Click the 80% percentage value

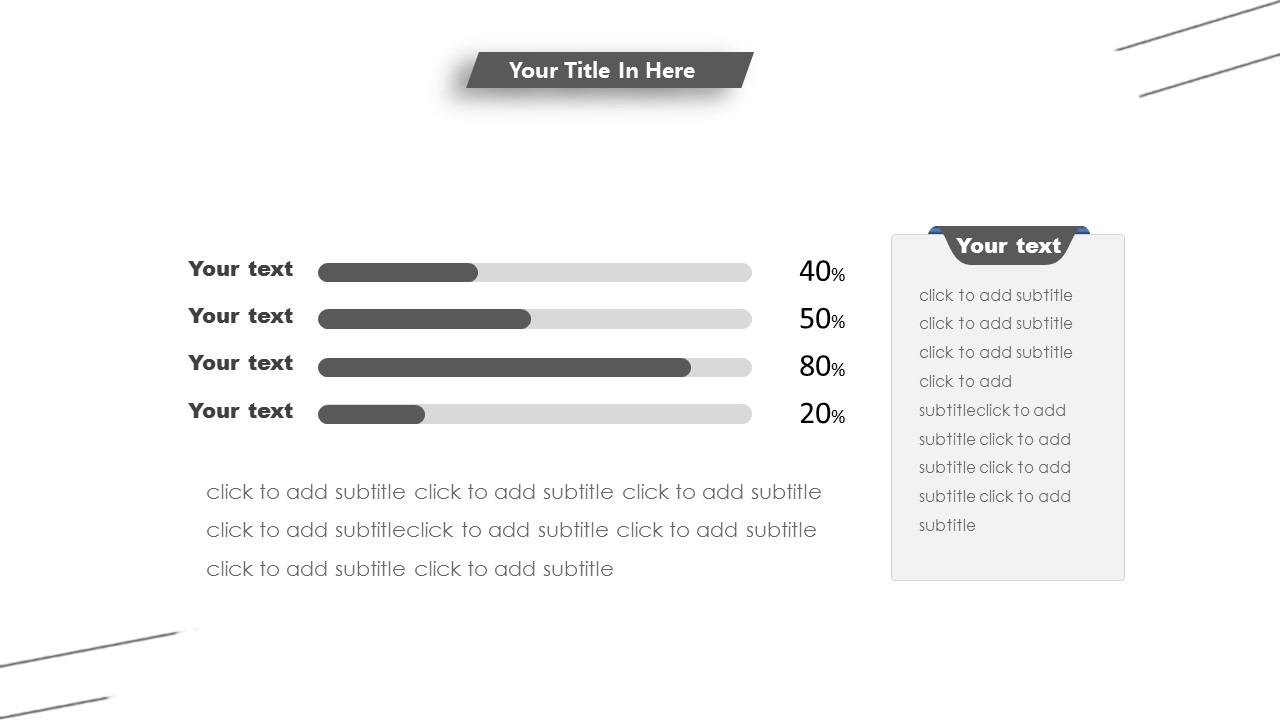(821, 366)
